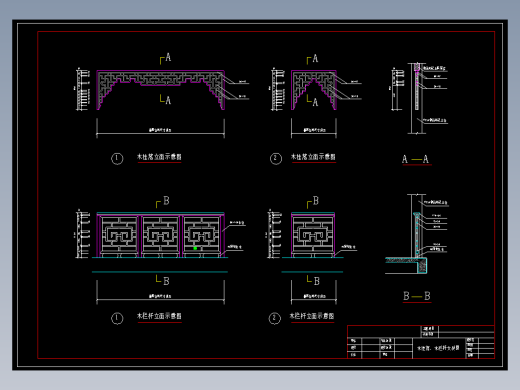Select vertical dimension chain left of narrow 挂落
The width and height of the screenshot is (520, 390).
click(x=277, y=89)
